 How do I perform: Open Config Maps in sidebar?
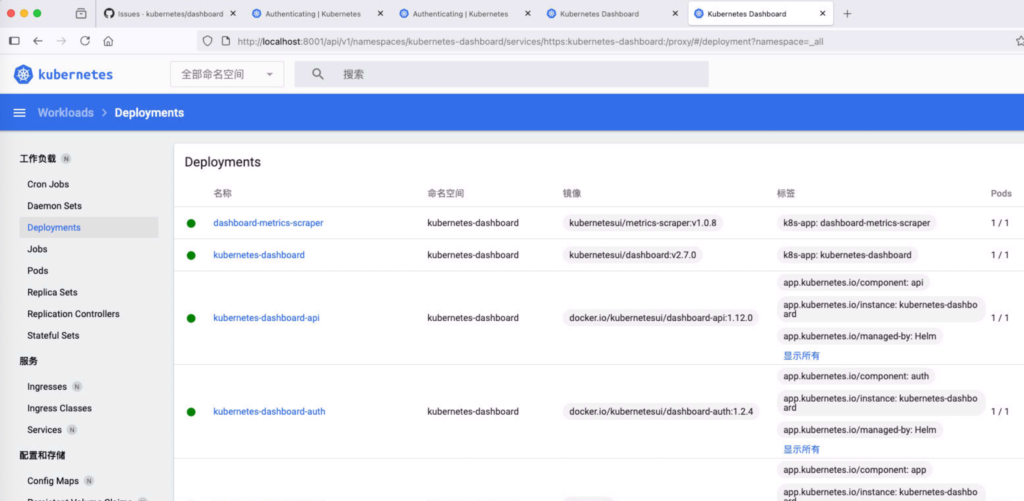(53, 481)
